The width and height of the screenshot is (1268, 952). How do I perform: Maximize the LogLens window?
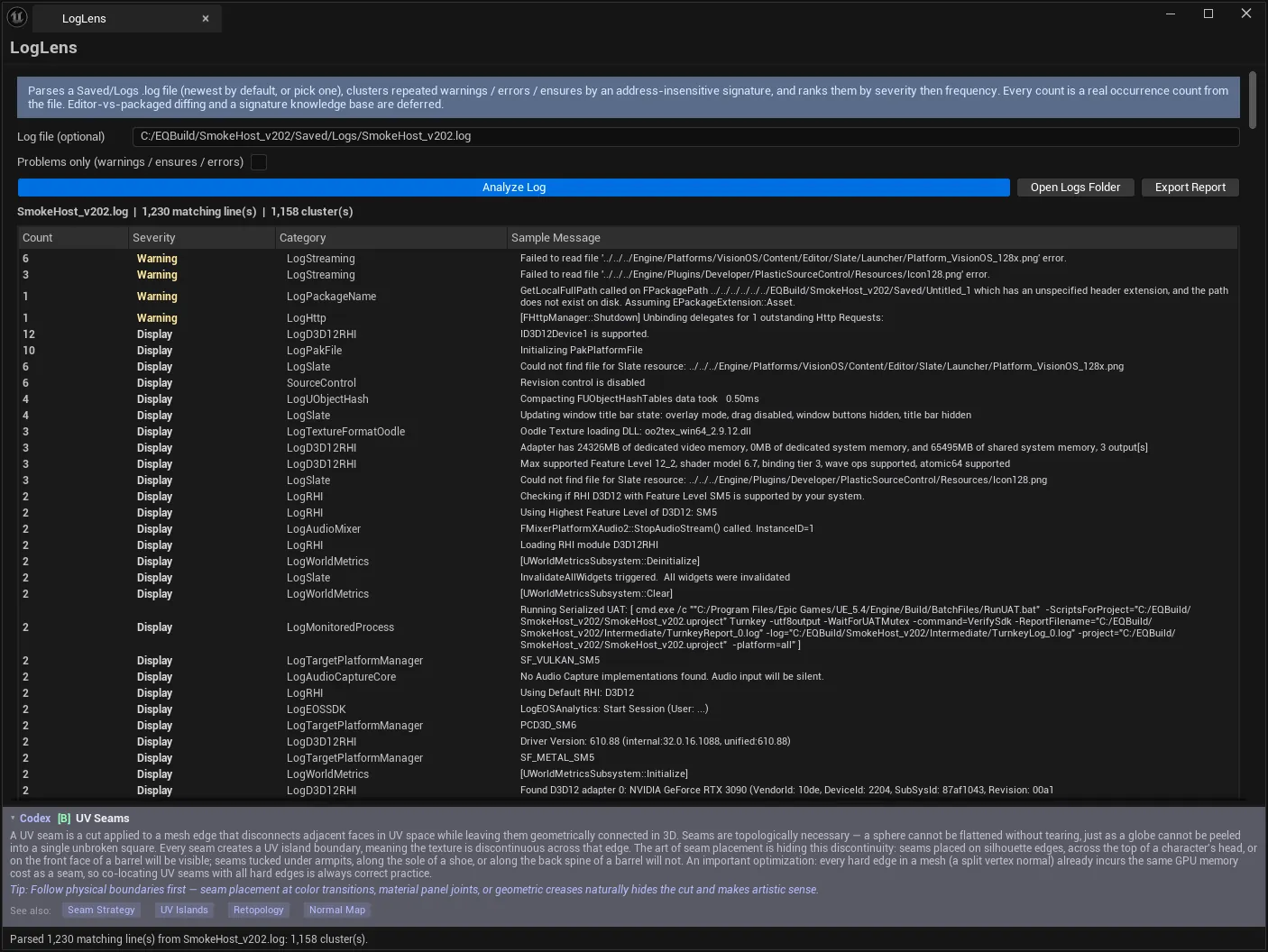click(1208, 14)
